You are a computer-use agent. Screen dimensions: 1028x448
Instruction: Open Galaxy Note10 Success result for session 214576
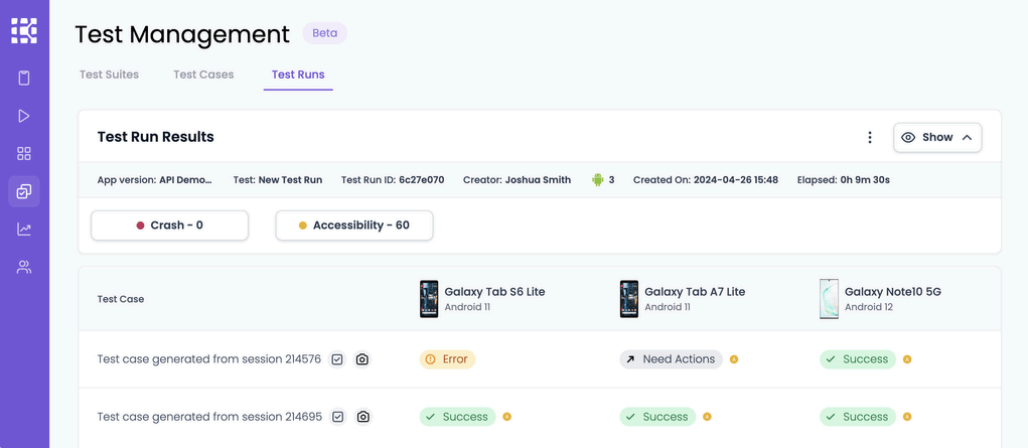tap(858, 359)
